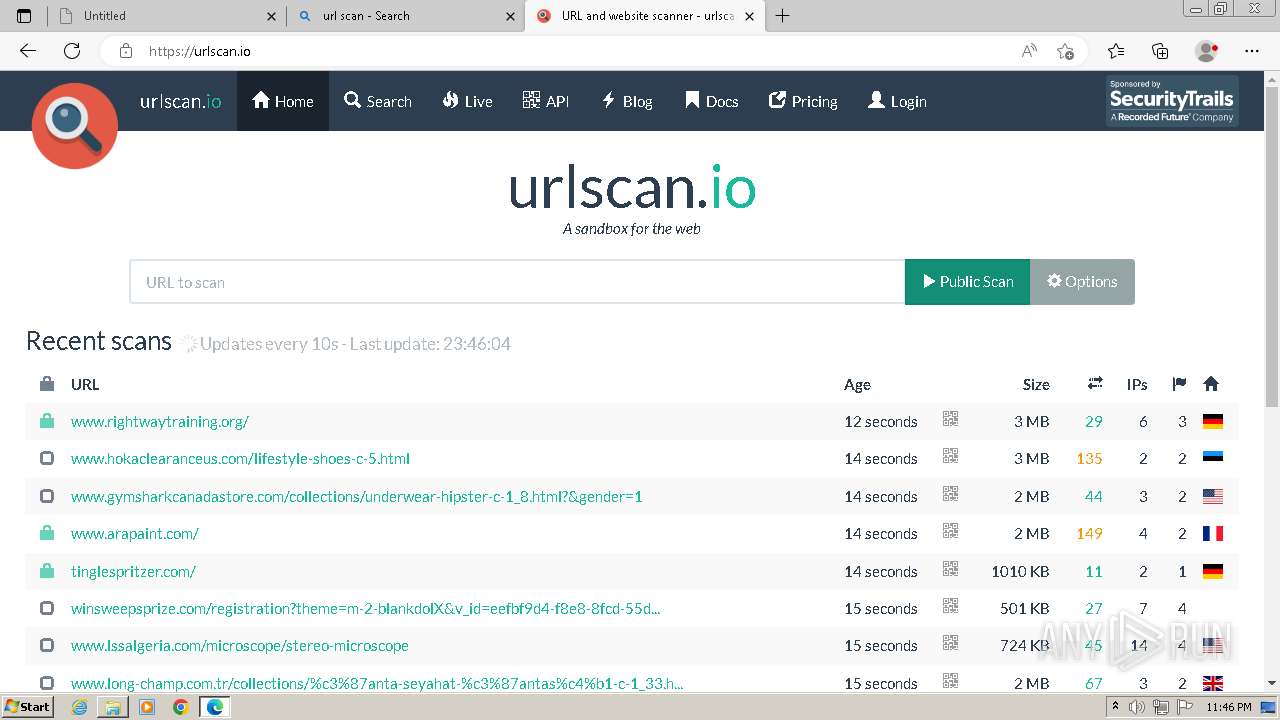Click the Estonian flag in hokaclearanceus row
The width and height of the screenshot is (1280, 720).
[1213, 458]
